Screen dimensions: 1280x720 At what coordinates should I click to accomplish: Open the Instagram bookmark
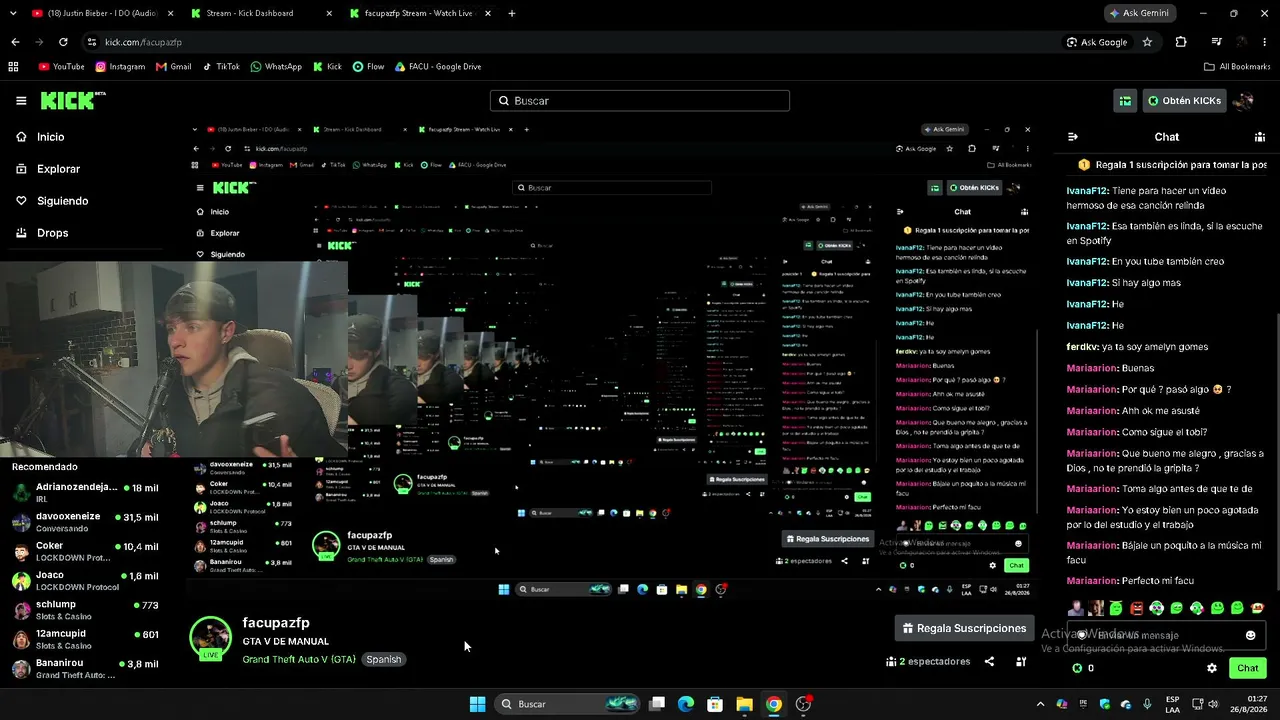pos(120,67)
